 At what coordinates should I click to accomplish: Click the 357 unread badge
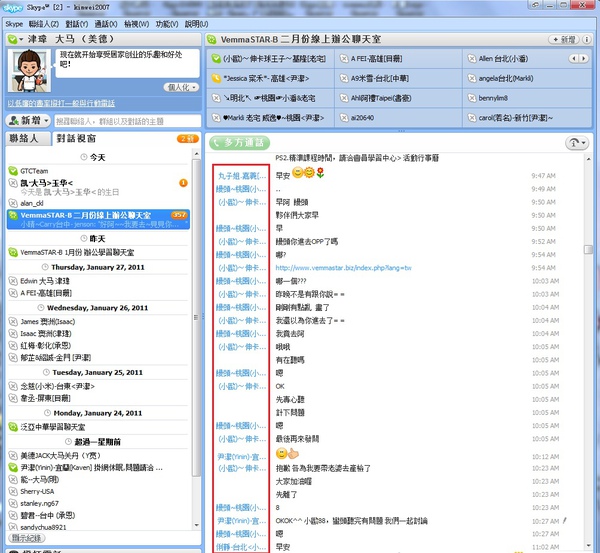pos(179,215)
